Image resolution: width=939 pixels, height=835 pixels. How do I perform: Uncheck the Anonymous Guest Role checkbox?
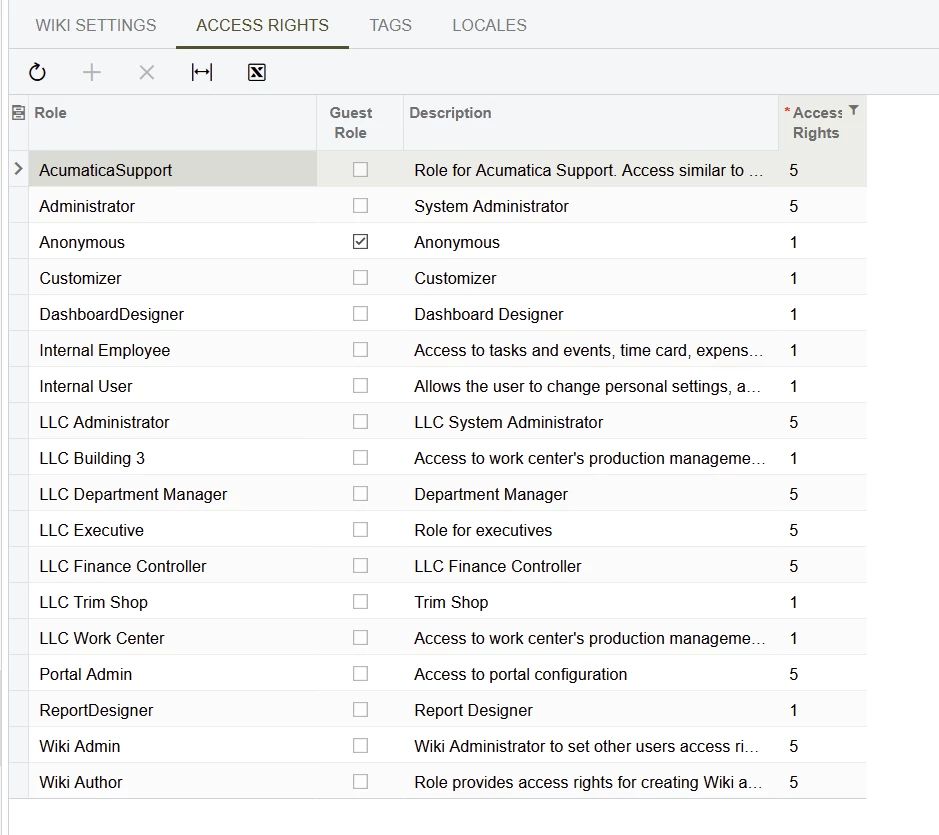[360, 242]
